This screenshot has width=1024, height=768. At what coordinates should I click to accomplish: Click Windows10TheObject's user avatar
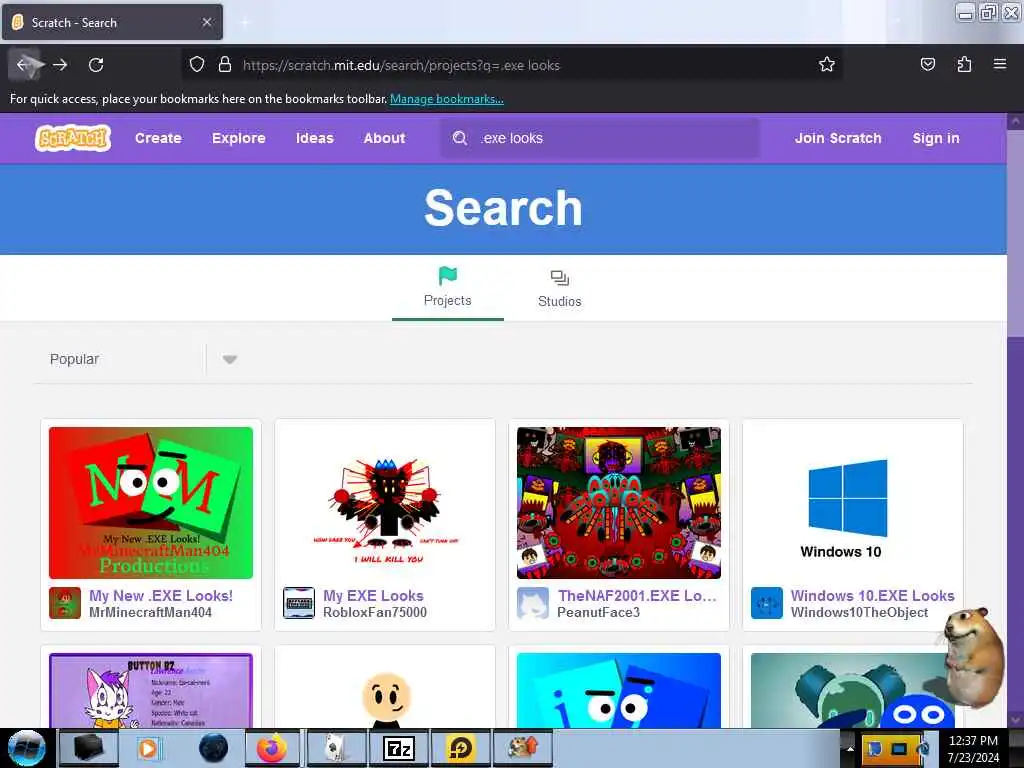pos(767,602)
